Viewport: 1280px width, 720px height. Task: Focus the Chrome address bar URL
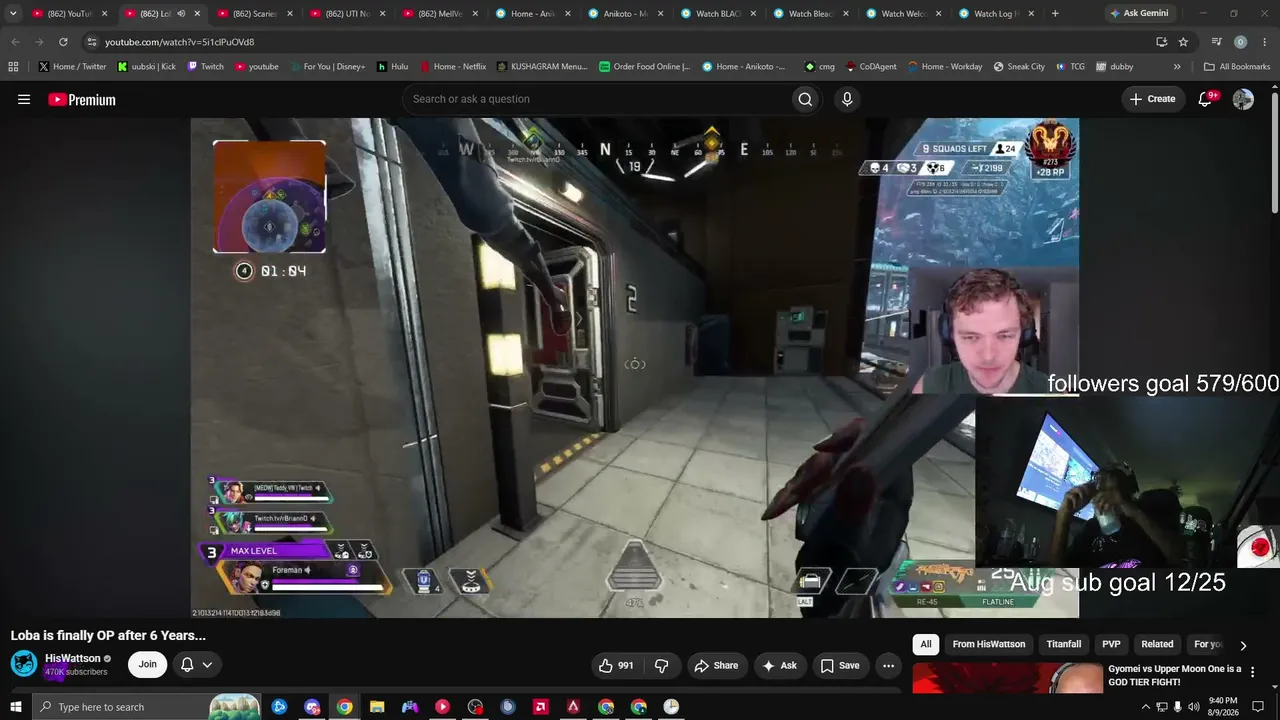coord(180,42)
